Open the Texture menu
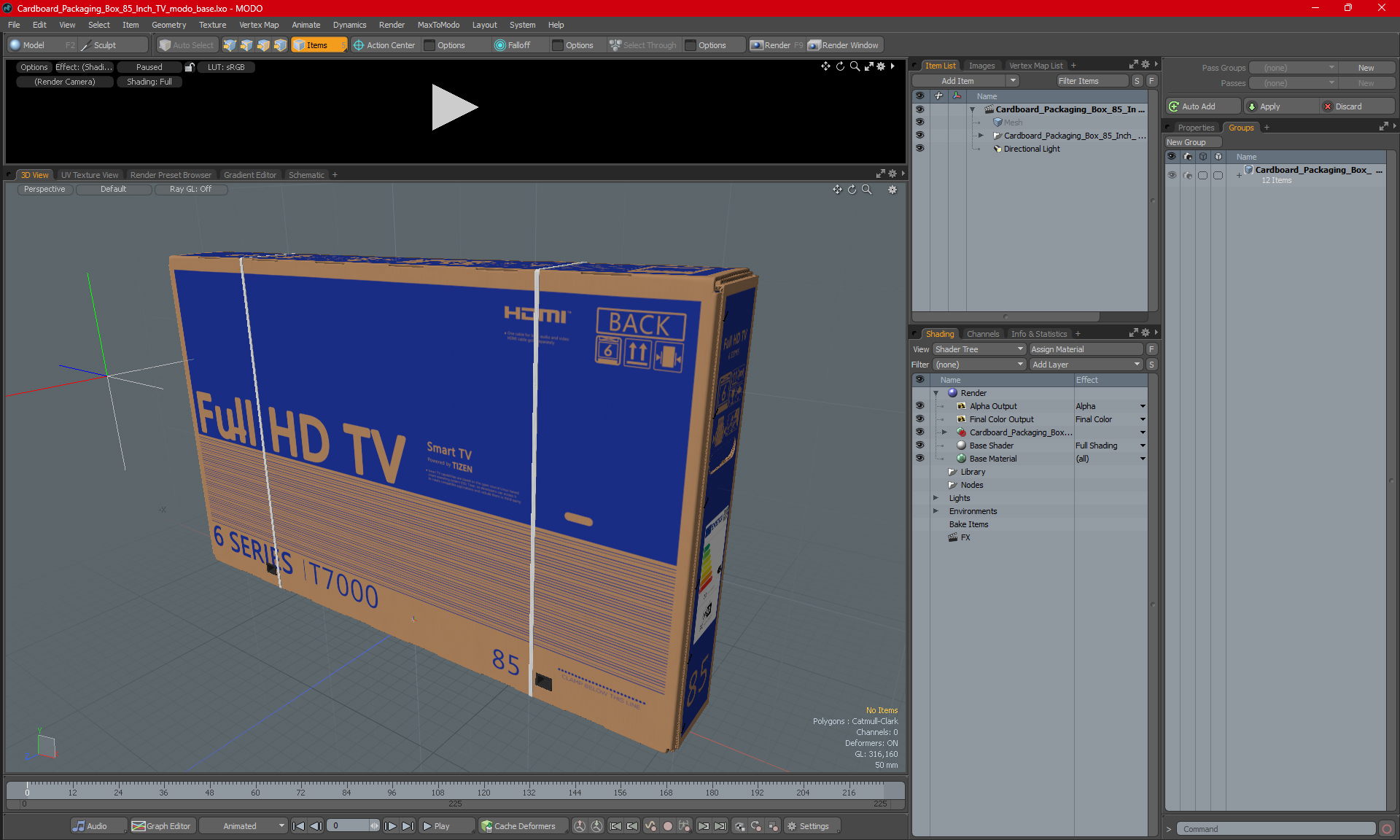 212,25
